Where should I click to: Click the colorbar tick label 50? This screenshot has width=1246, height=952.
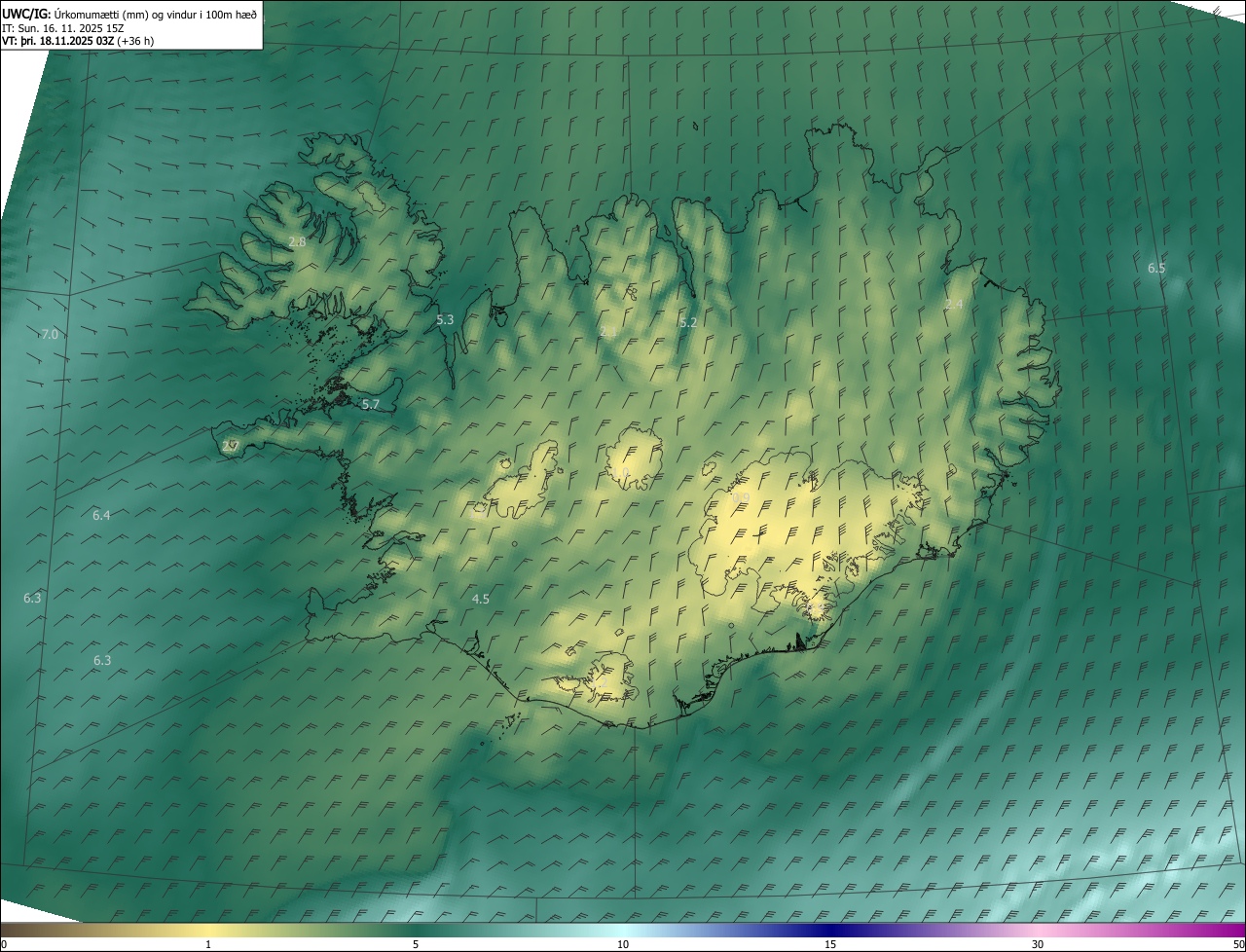[1238, 944]
